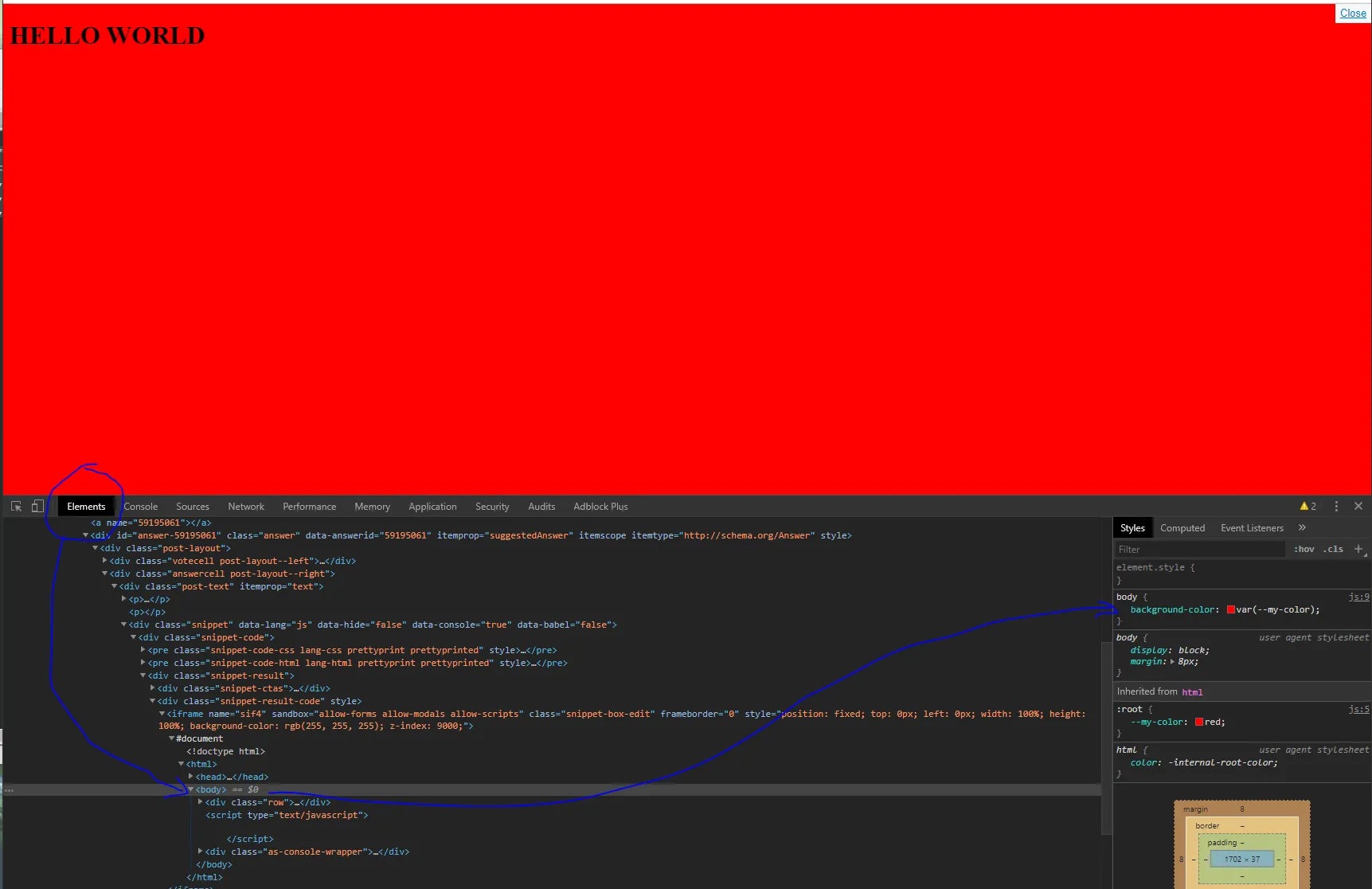Expand the head node

[190, 777]
